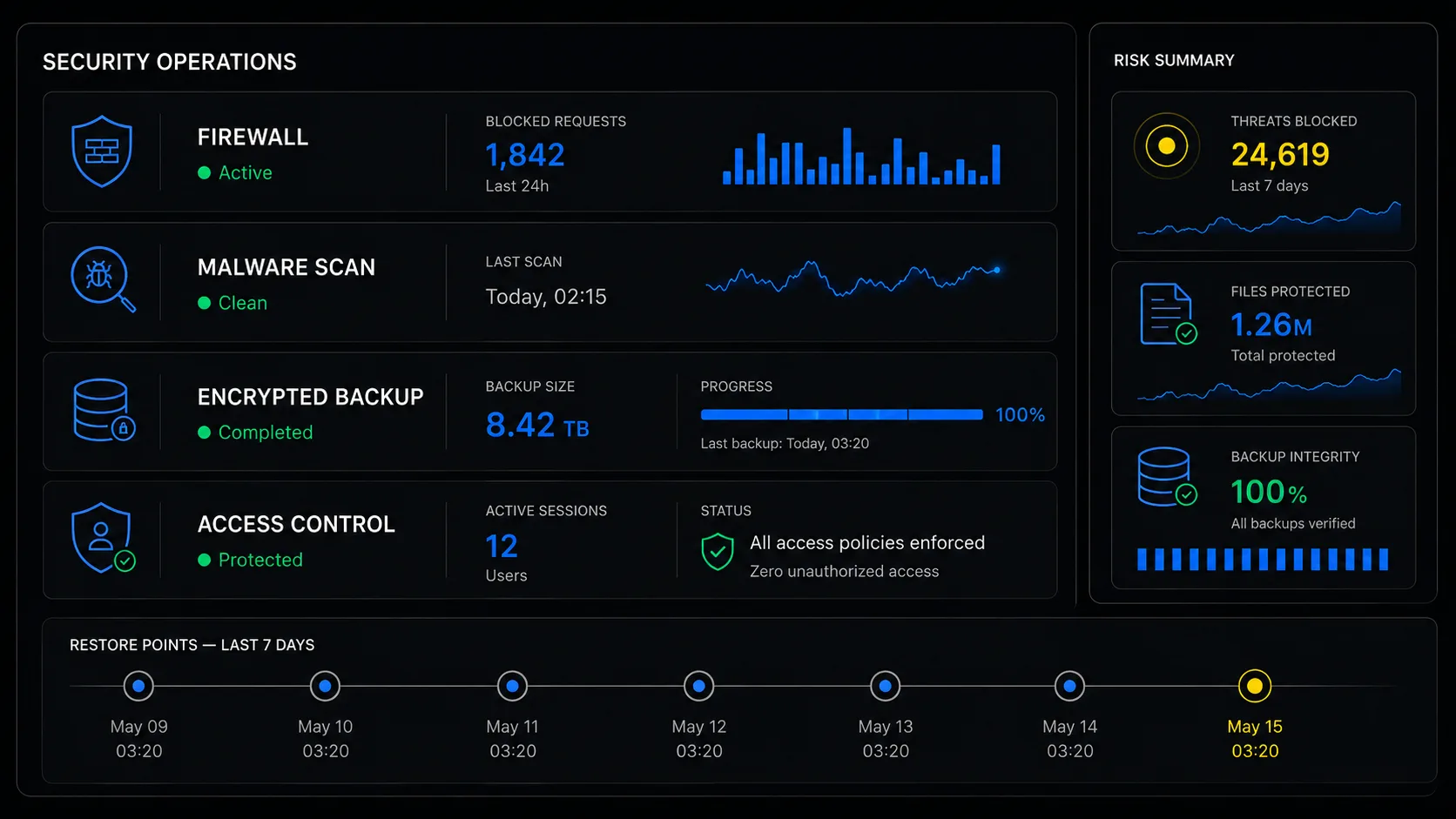The image size is (1456, 819).
Task: Click the malware scan line graph
Action: point(853,279)
